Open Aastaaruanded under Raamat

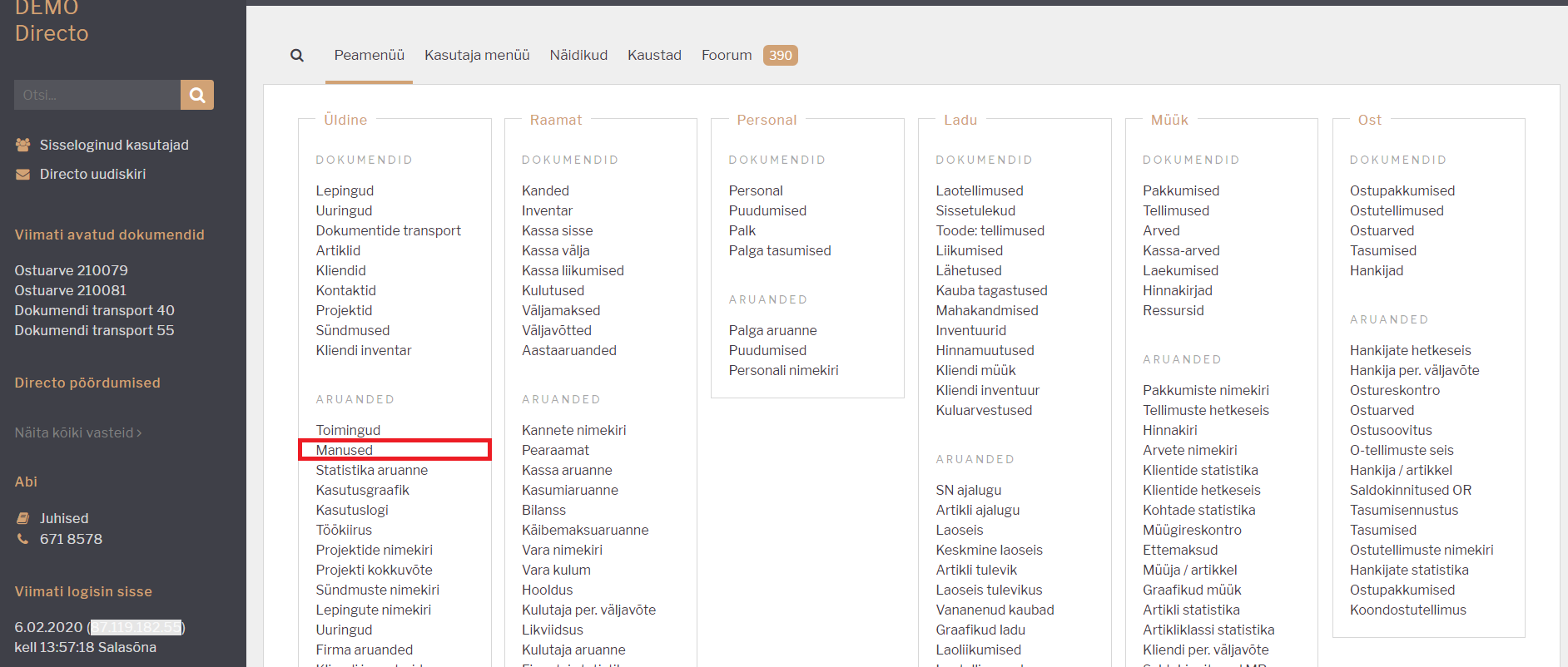click(x=569, y=350)
